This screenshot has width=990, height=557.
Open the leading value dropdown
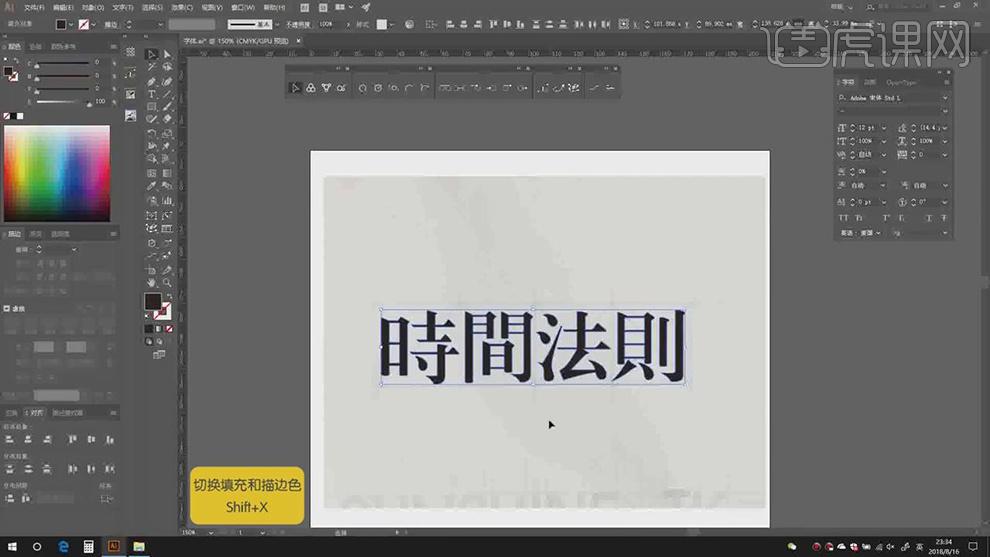tap(945, 128)
